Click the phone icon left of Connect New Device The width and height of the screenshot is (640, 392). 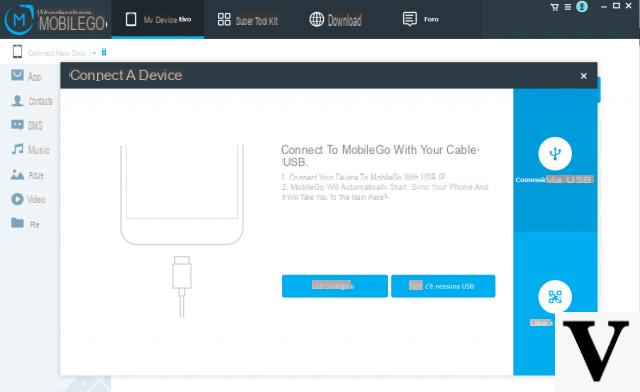17,52
